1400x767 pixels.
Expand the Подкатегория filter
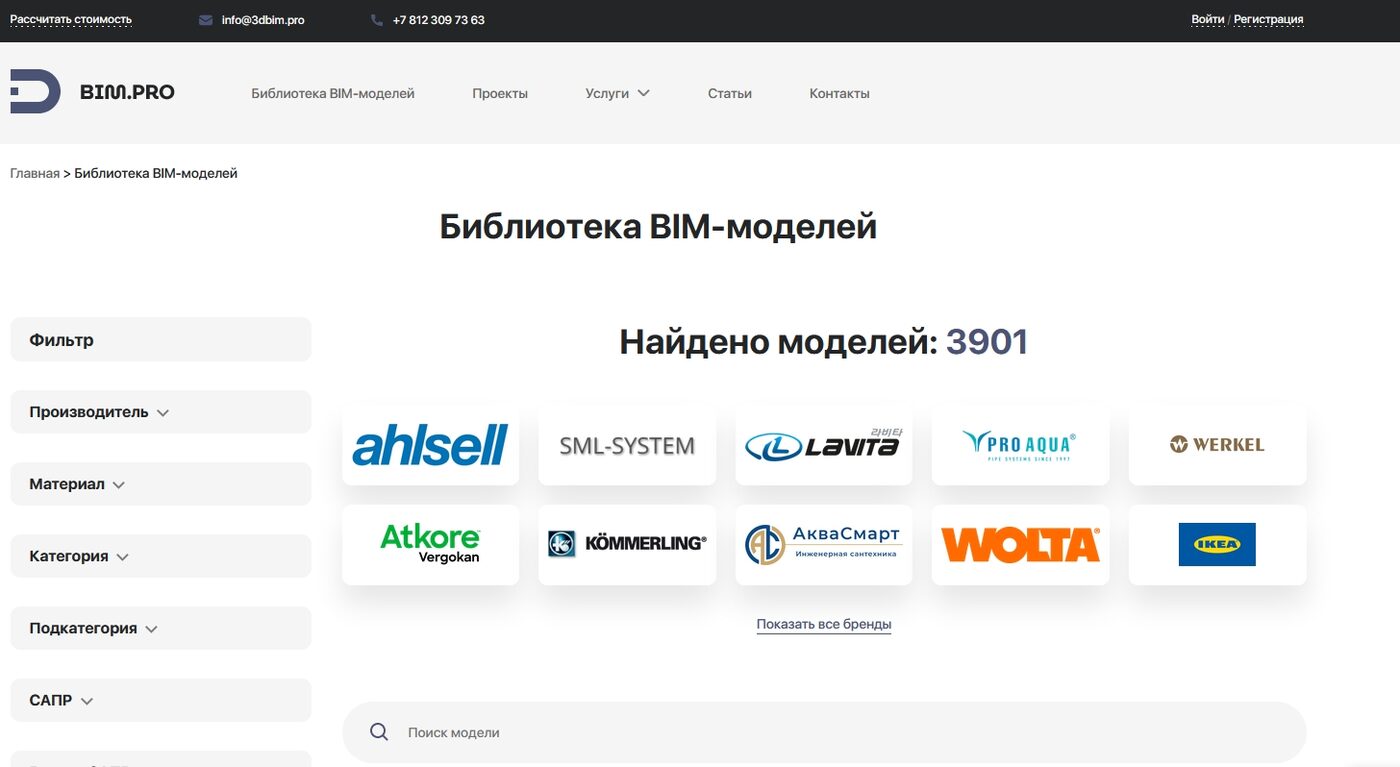160,629
